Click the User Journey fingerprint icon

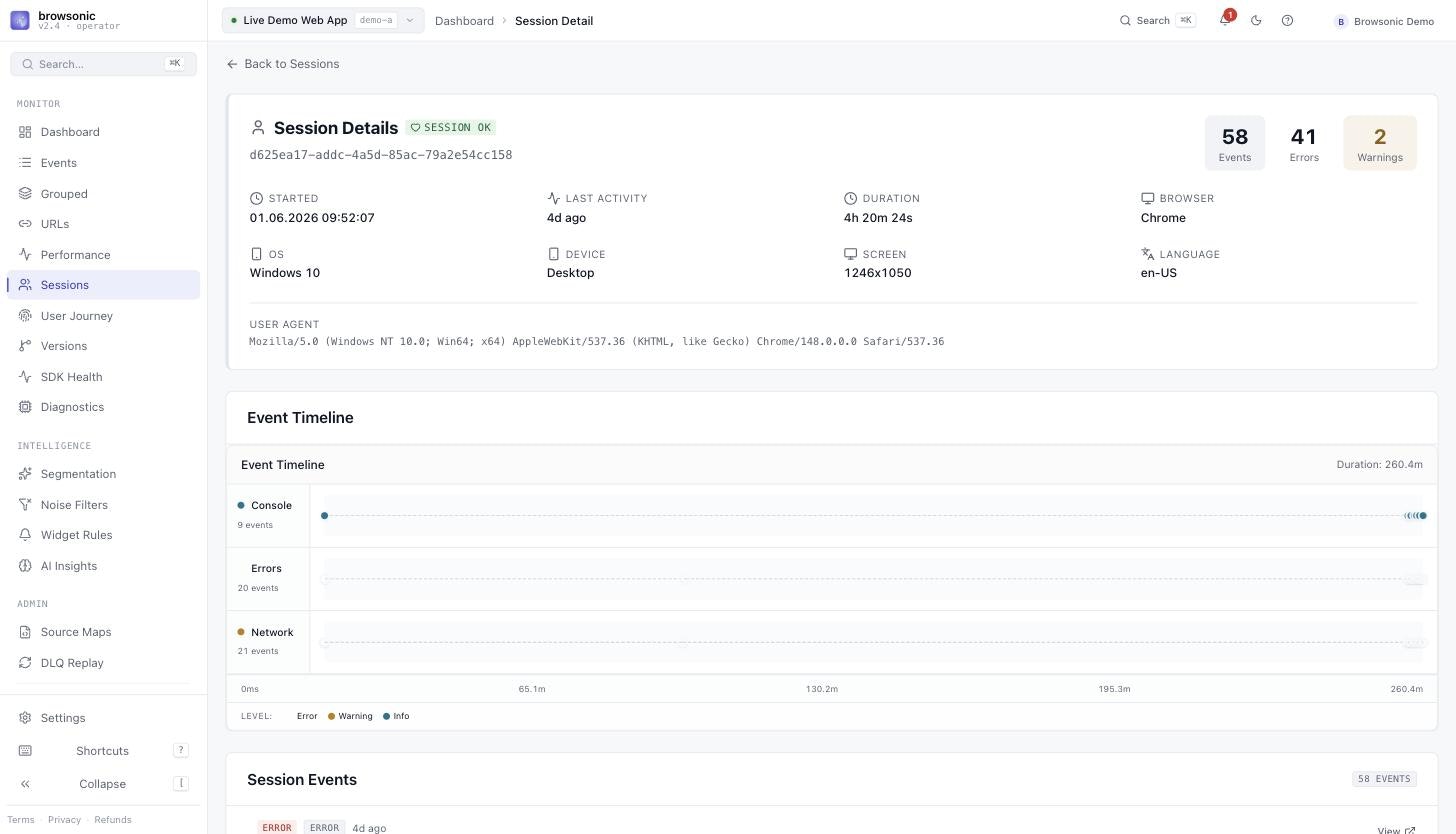point(25,316)
